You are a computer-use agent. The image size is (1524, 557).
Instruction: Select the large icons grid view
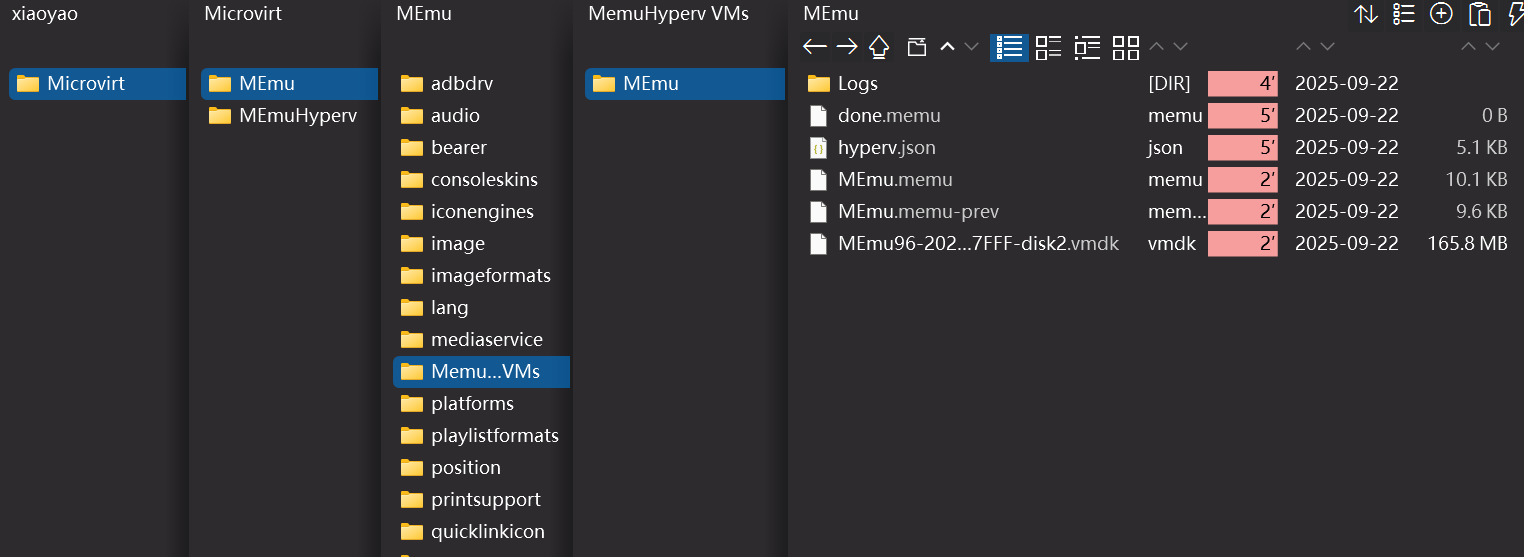pos(1126,47)
